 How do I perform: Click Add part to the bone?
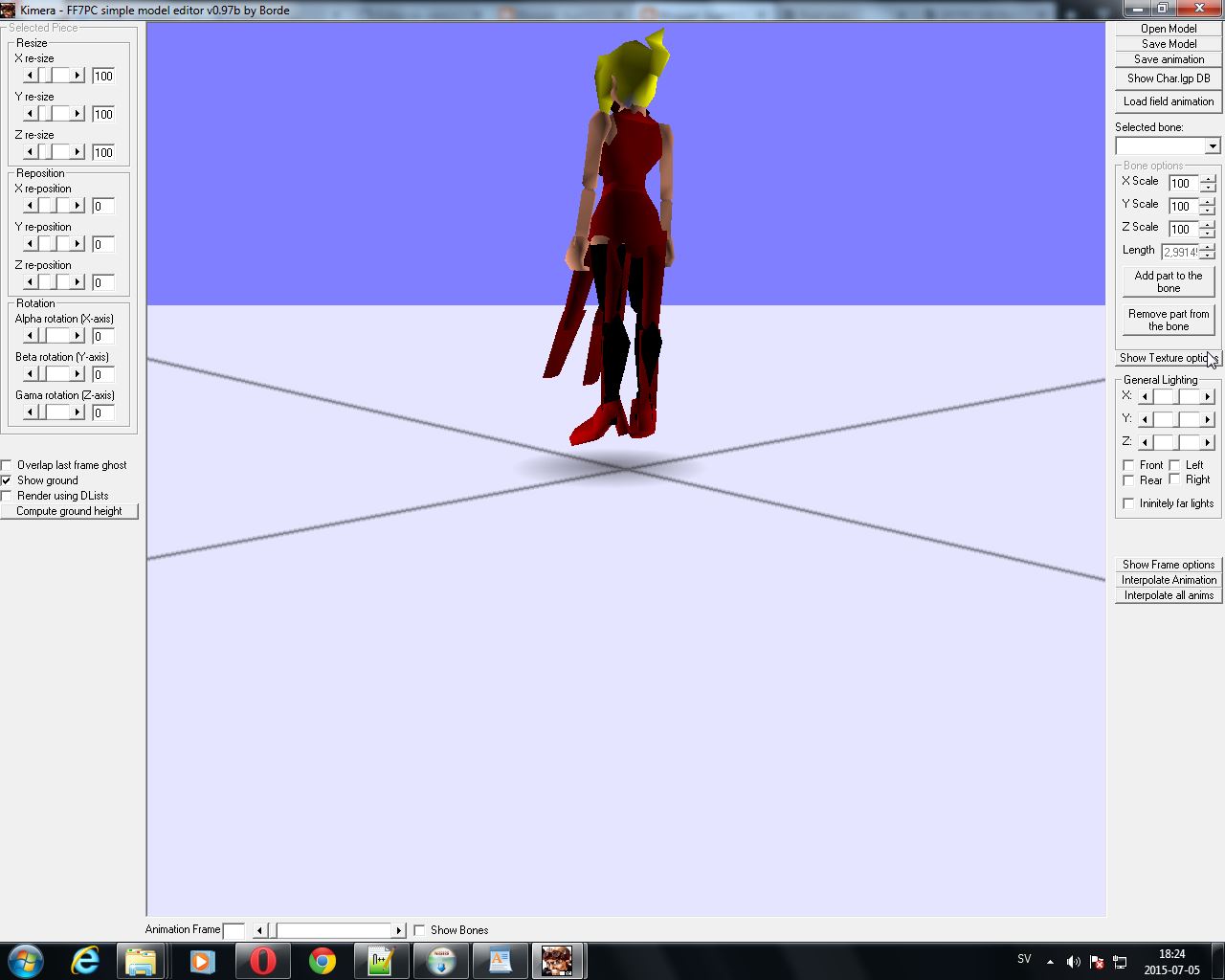1169,281
